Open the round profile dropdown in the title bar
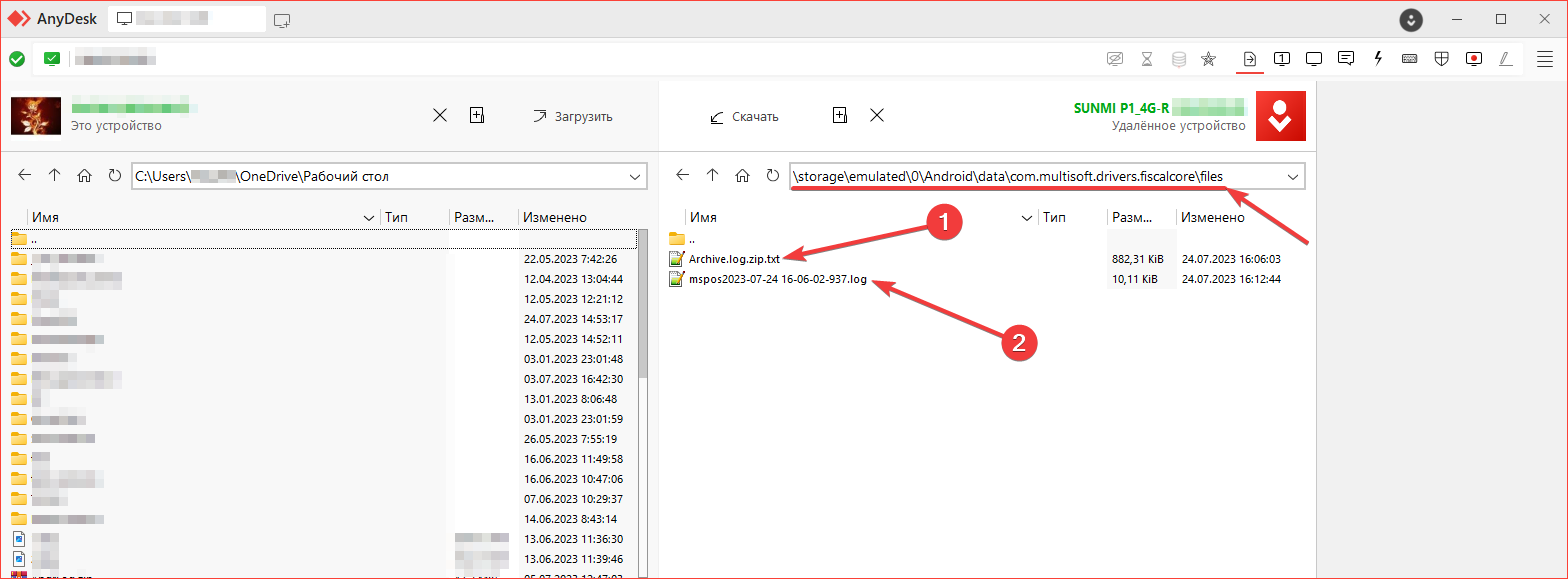1568x579 pixels. 1411,19
